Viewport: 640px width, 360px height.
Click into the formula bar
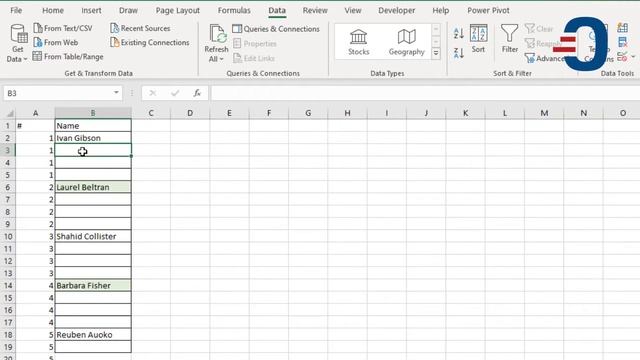click(424, 93)
